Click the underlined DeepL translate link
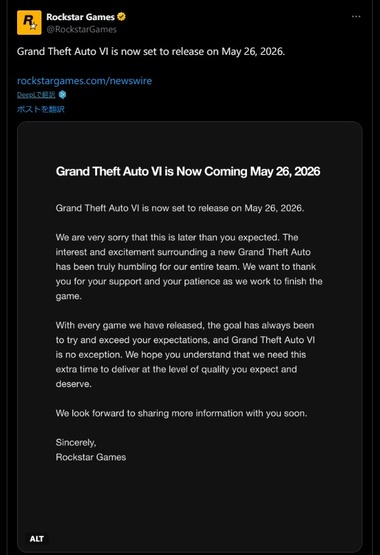 36,95
